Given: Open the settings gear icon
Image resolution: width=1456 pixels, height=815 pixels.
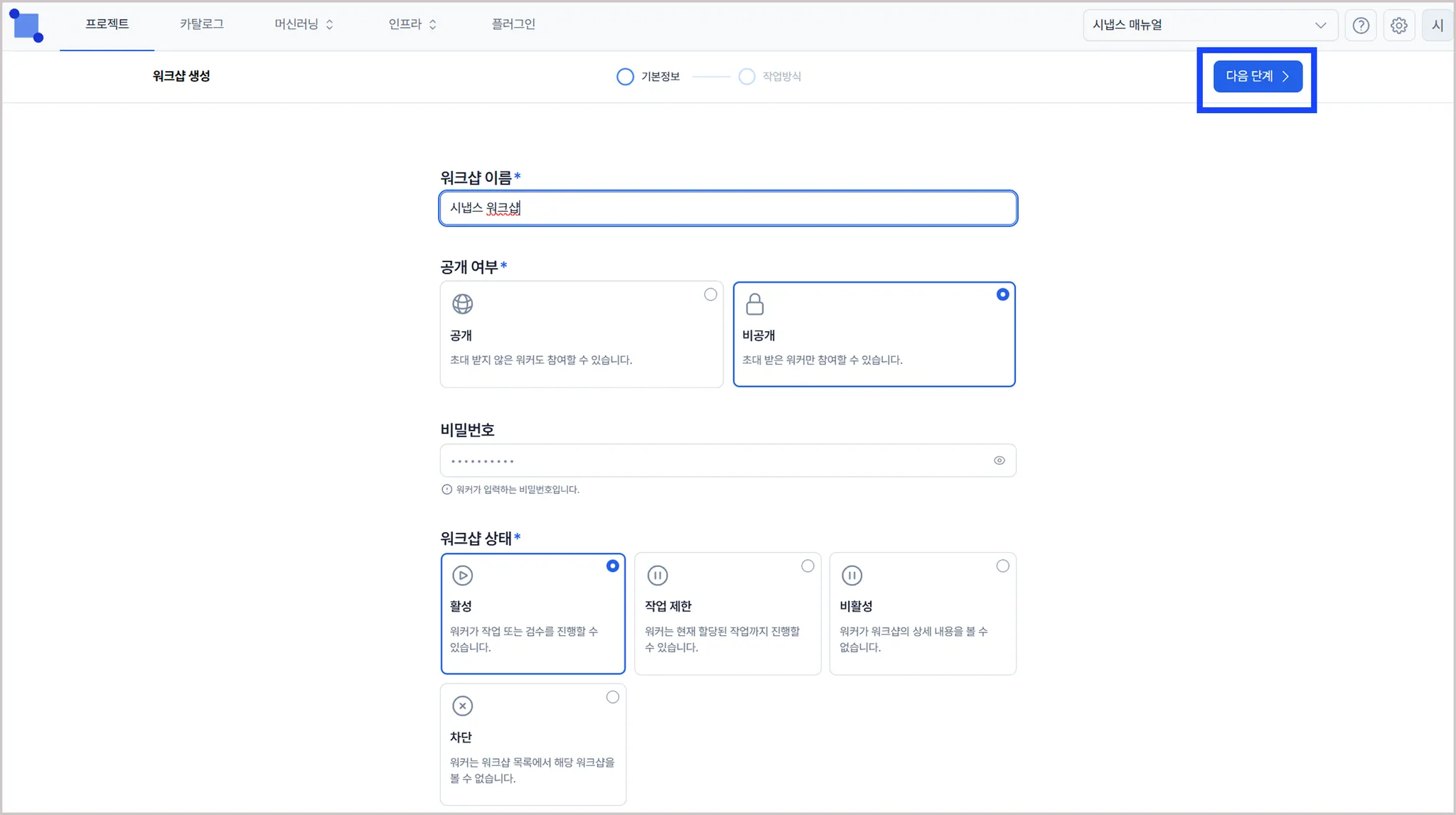Looking at the screenshot, I should coord(1398,26).
